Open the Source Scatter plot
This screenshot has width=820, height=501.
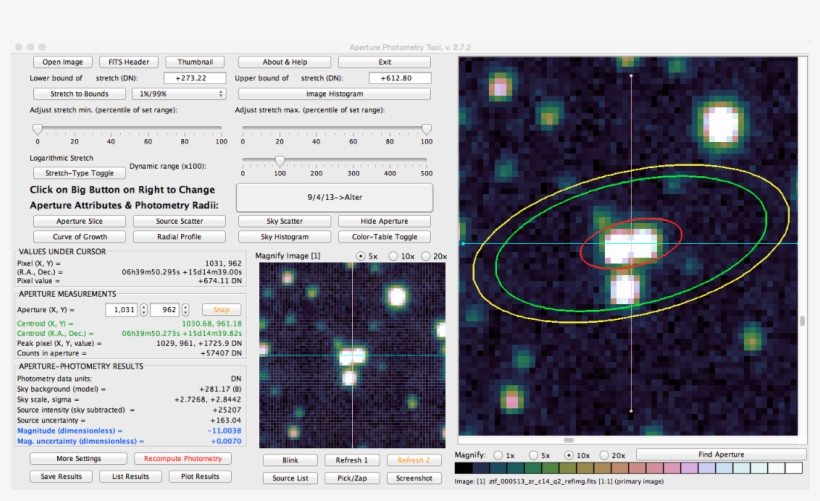click(179, 221)
